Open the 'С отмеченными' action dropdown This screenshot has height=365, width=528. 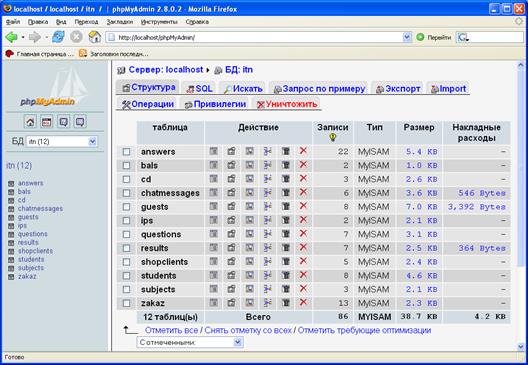(190, 342)
